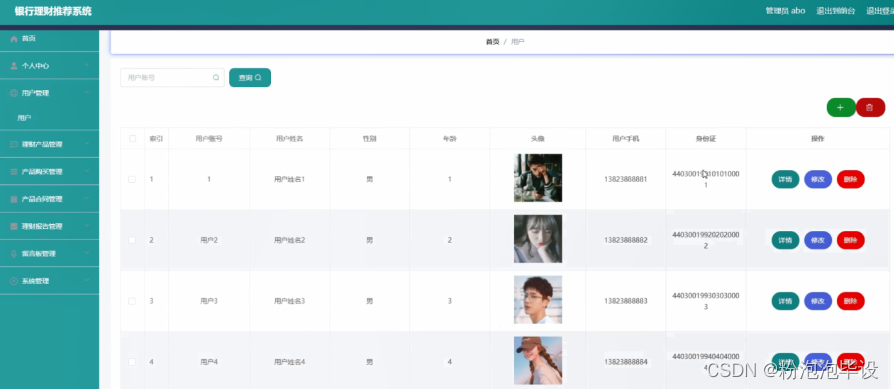The image size is (894, 389).
Task: Collapse the 用户管理 menu arrow
Action: (x=87, y=93)
